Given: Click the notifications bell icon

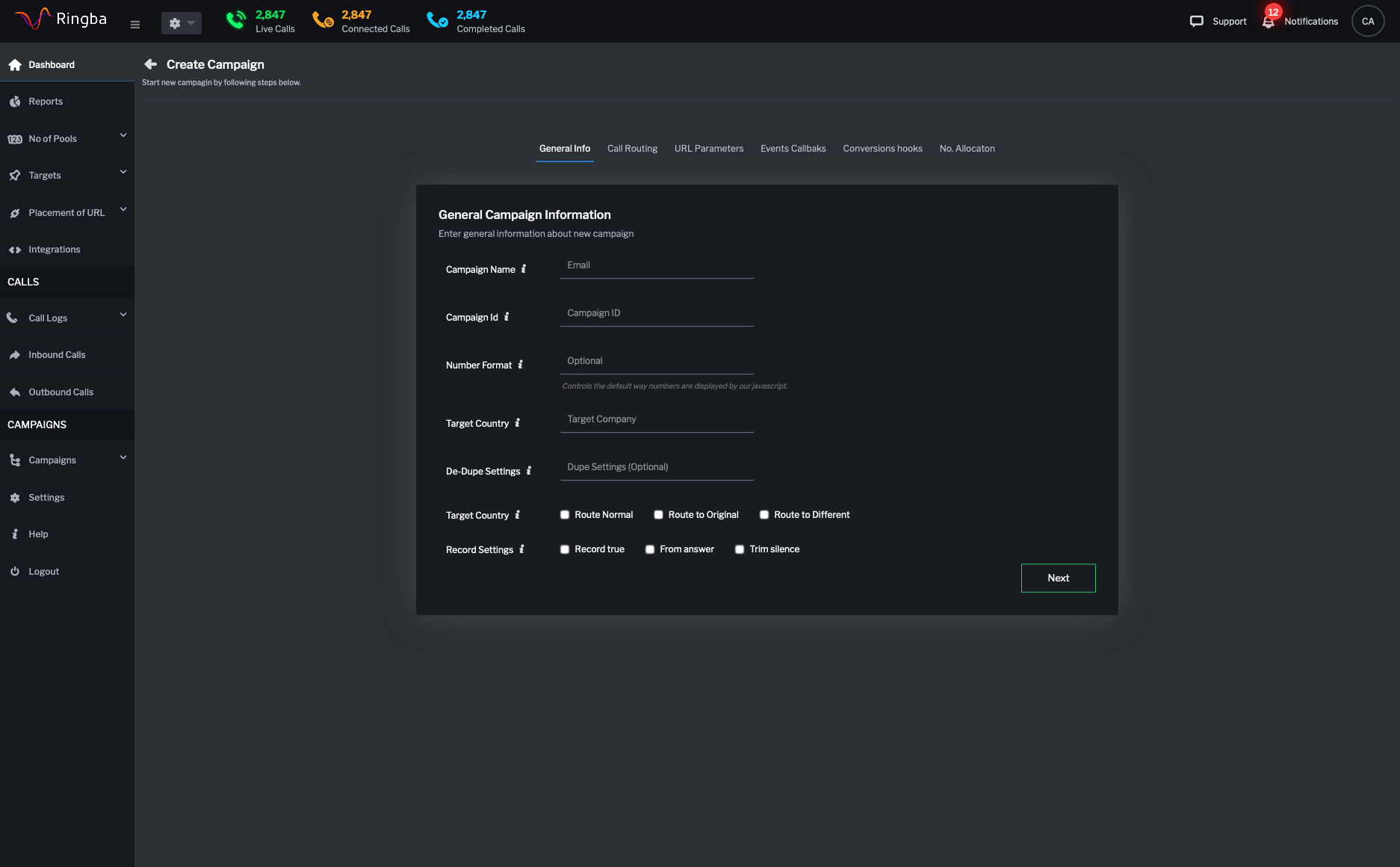Looking at the screenshot, I should [1269, 22].
